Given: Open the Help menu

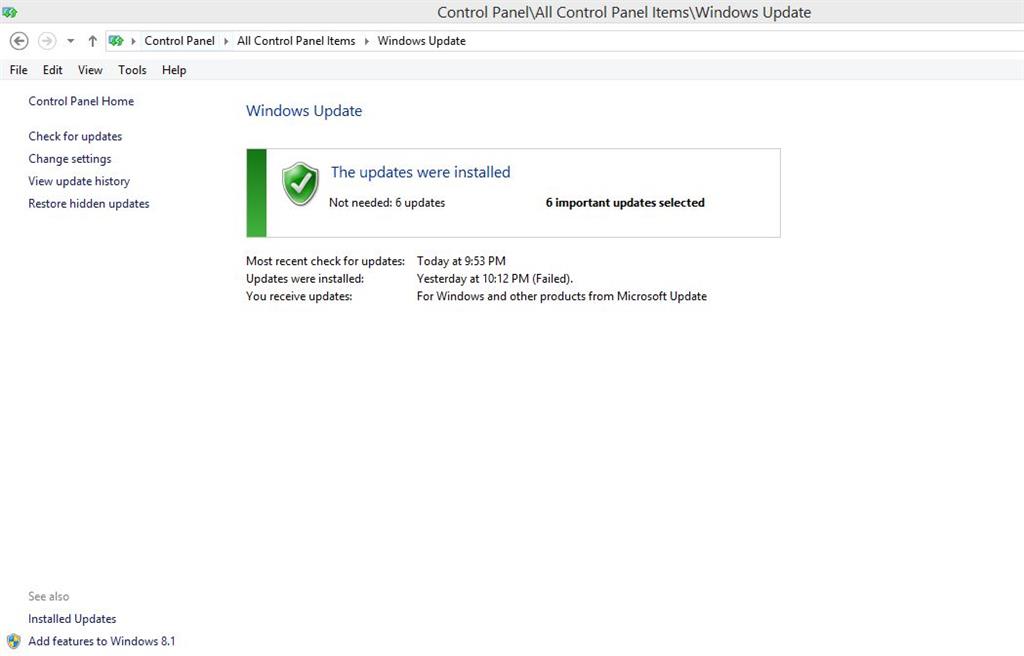Looking at the screenshot, I should 174,70.
